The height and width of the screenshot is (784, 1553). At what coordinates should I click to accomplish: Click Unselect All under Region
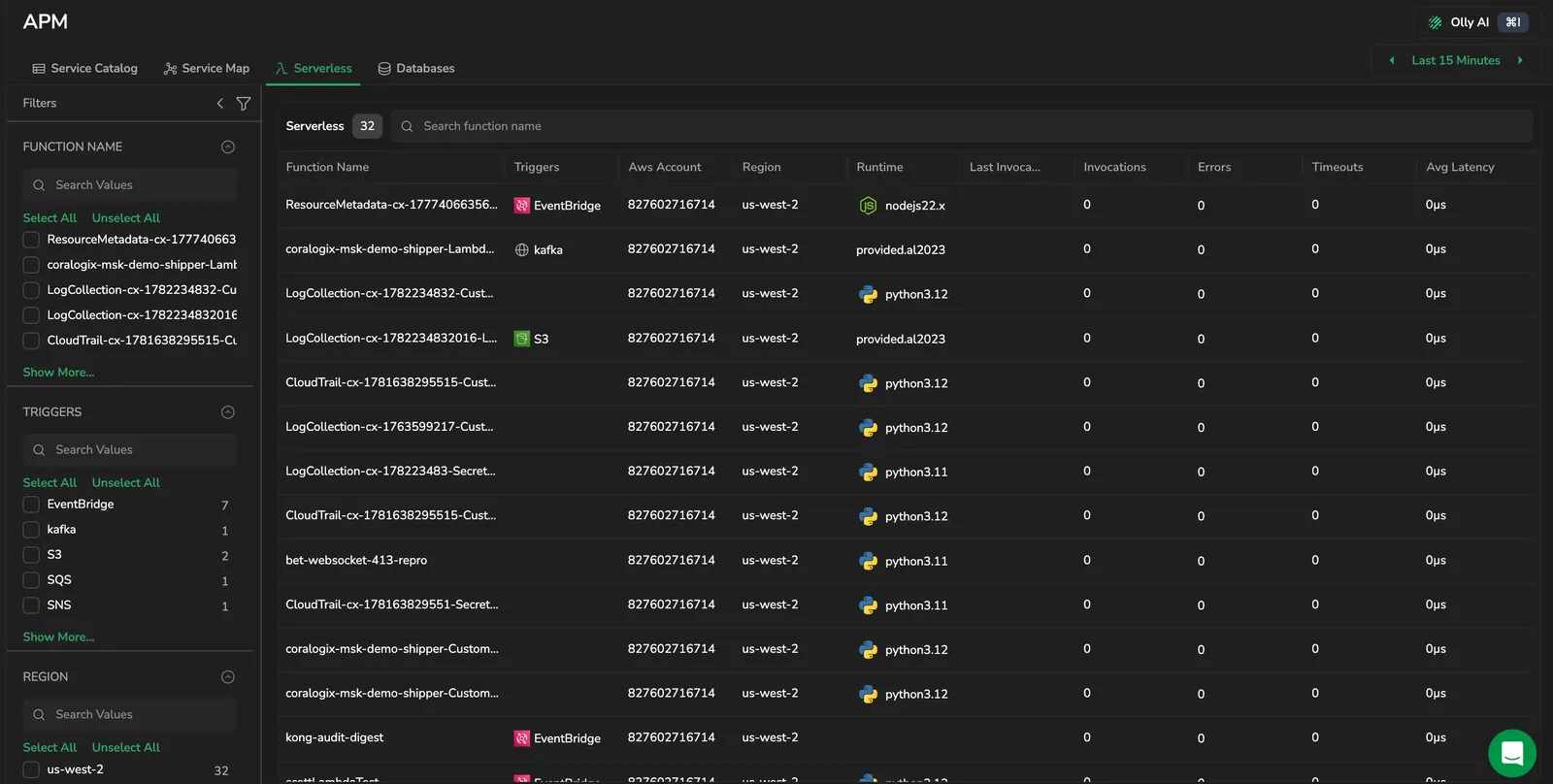(x=126, y=747)
